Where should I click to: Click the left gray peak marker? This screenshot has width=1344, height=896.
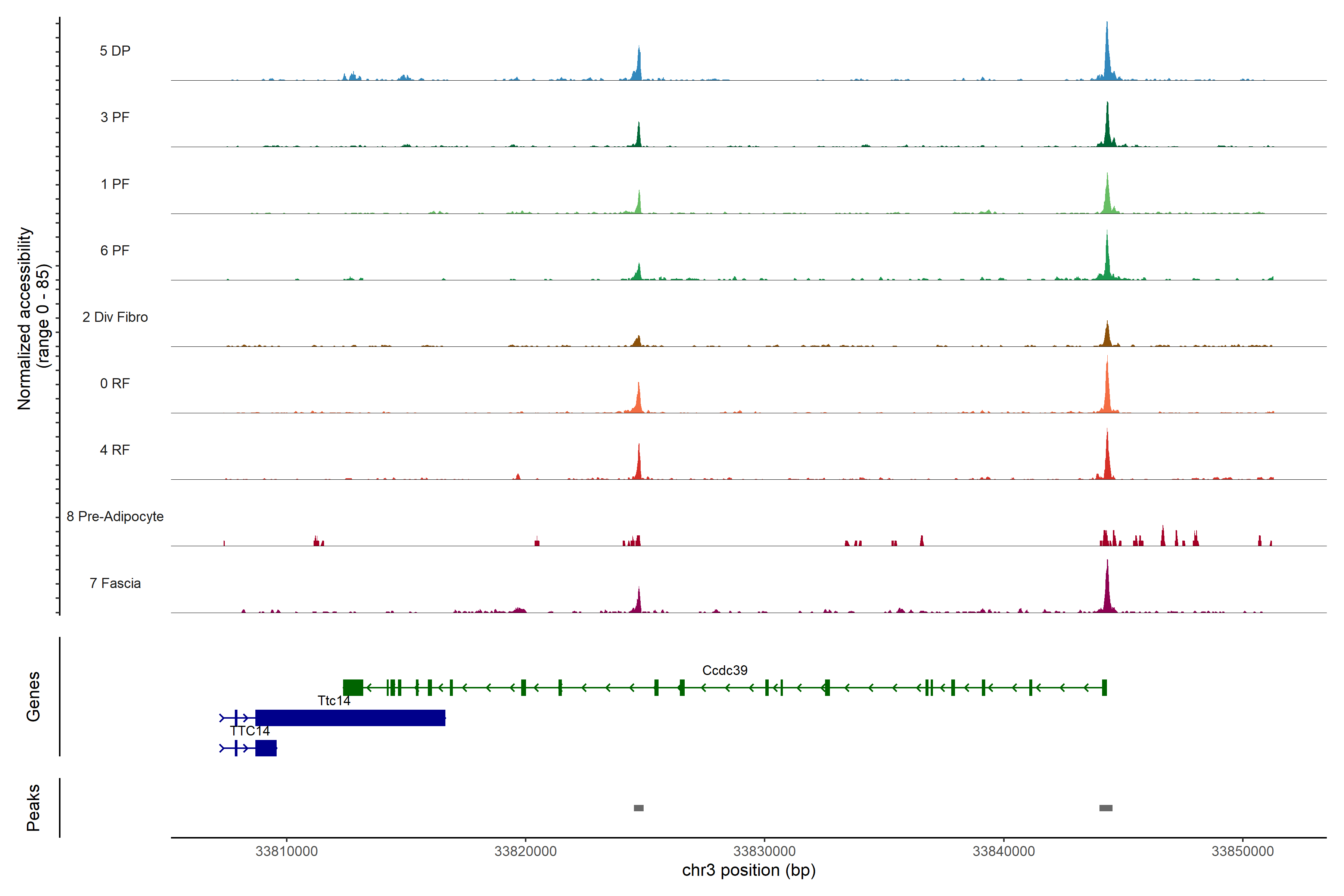click(638, 808)
